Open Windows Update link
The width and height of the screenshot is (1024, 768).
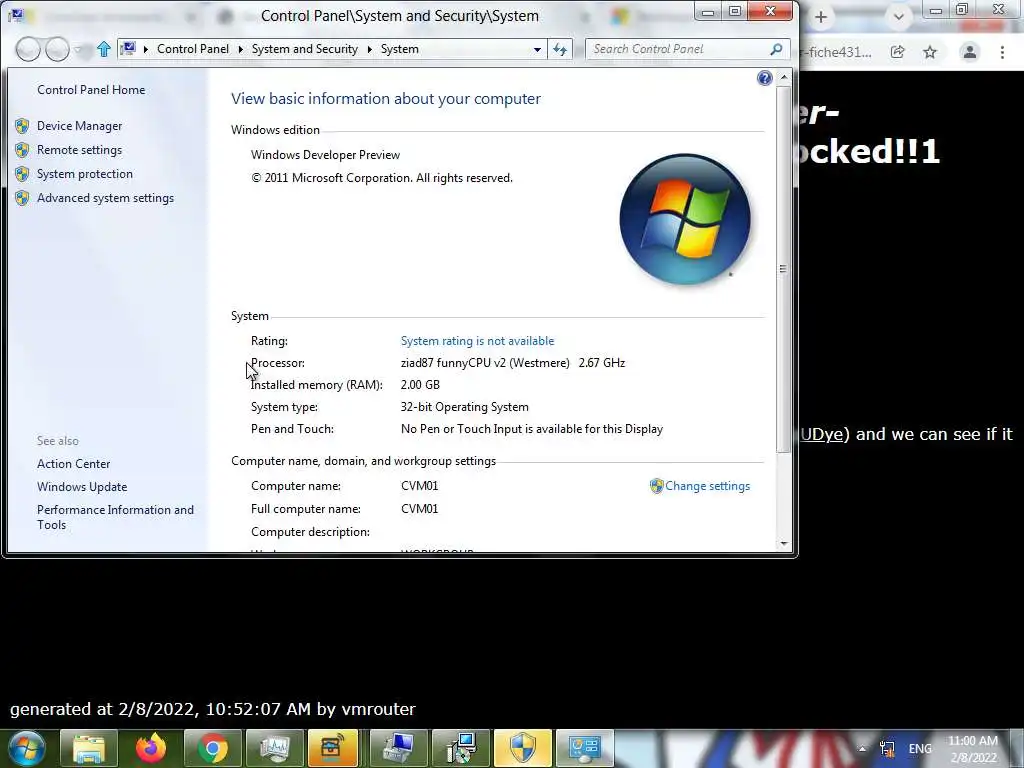pos(82,487)
